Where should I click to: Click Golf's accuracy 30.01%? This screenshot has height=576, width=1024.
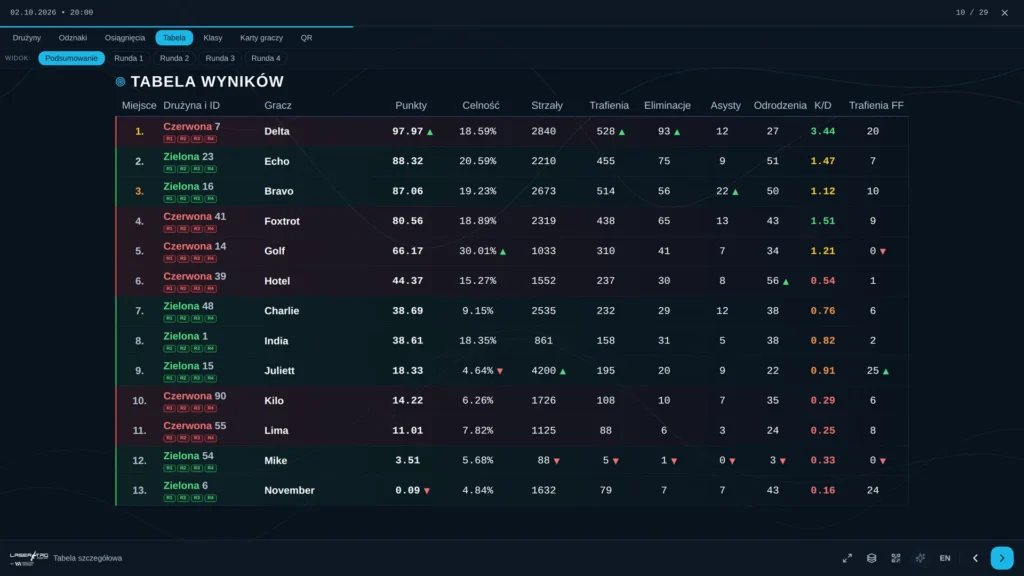pyautogui.click(x=477, y=251)
